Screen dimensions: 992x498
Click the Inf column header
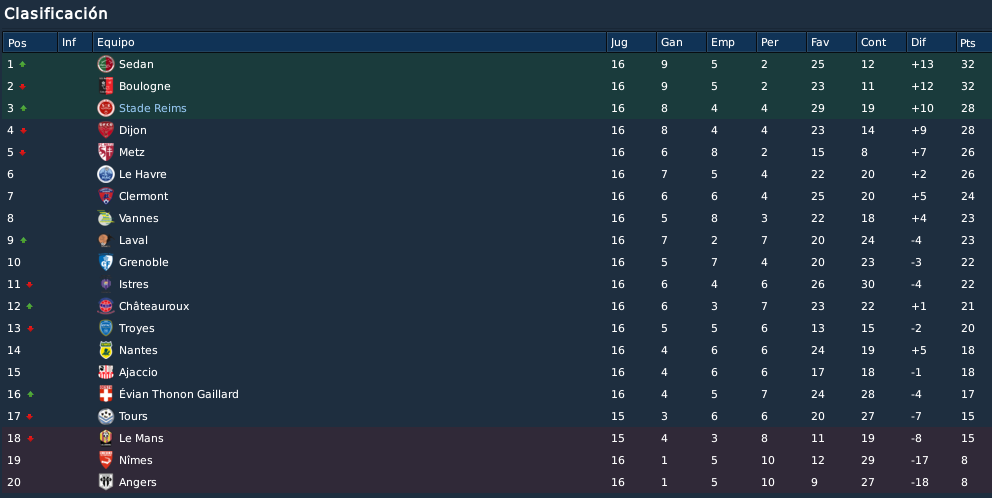point(75,42)
